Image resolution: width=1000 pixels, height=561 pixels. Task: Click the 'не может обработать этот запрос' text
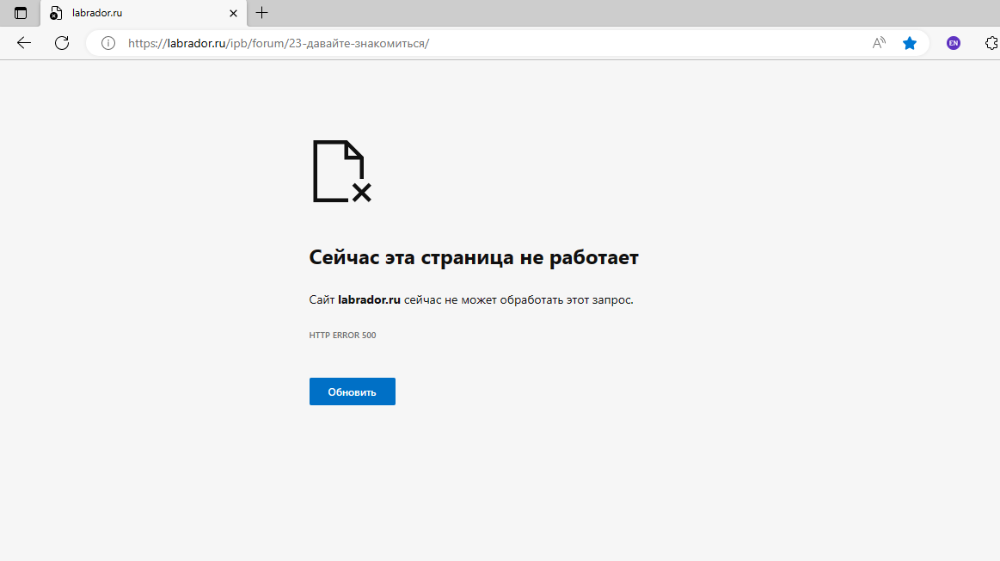click(x=539, y=300)
